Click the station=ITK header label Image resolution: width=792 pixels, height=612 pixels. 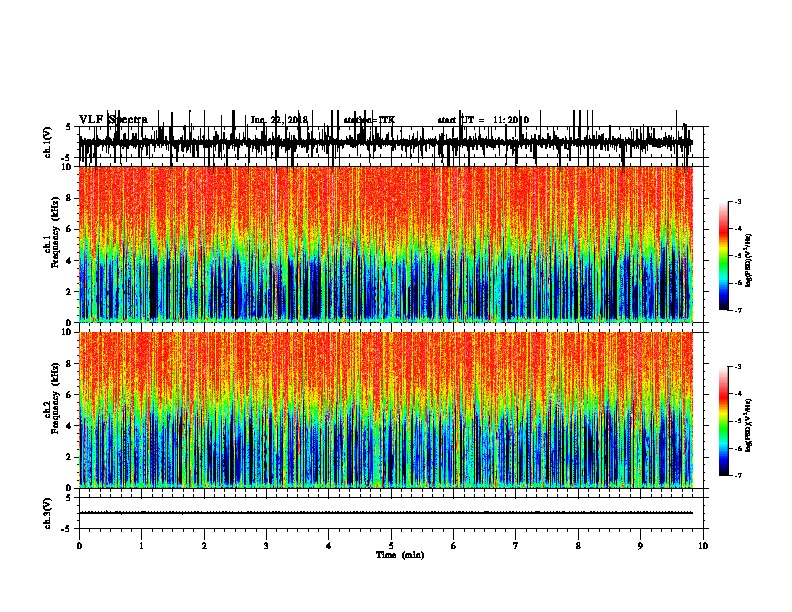click(369, 120)
